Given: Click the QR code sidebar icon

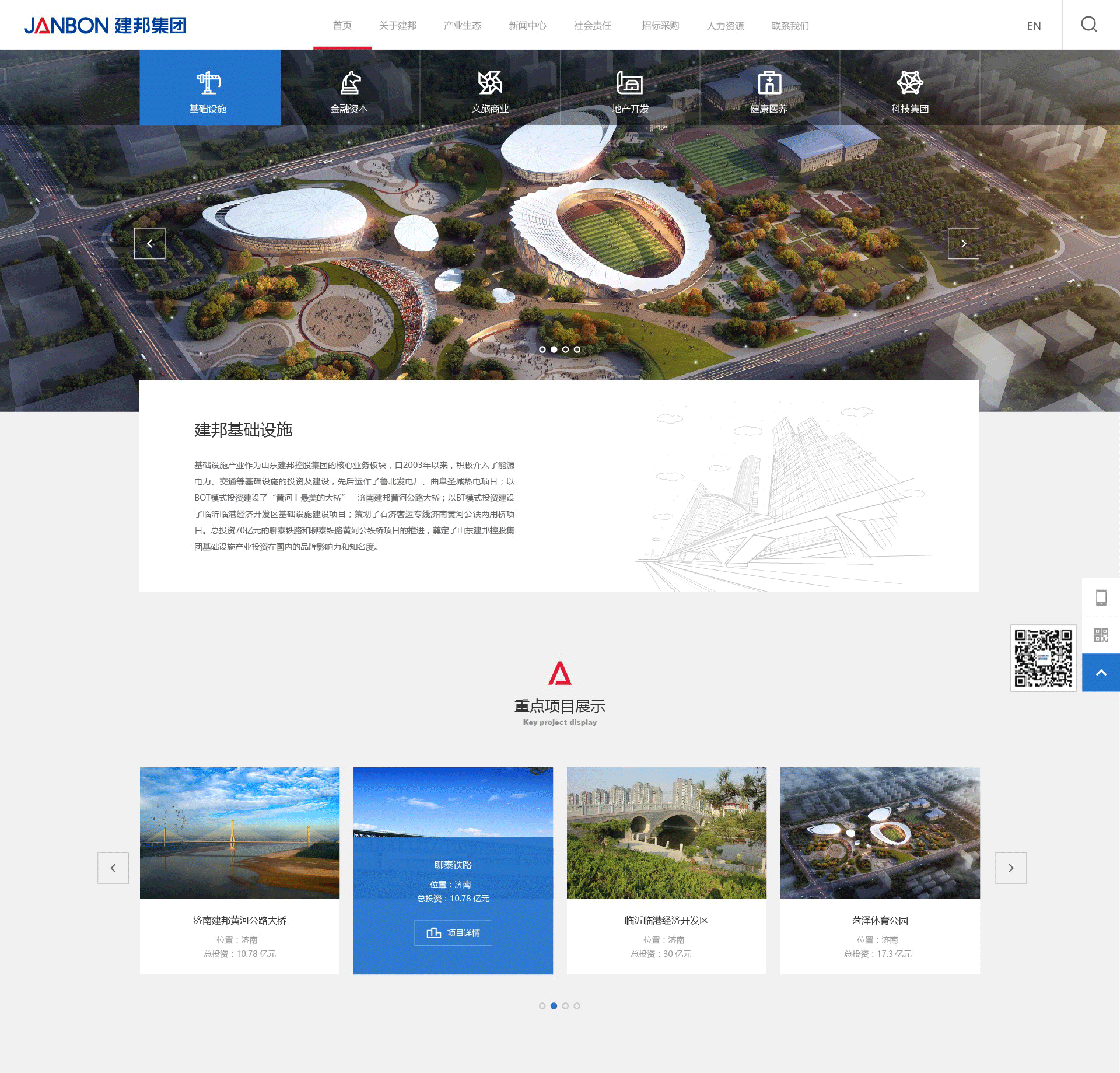Looking at the screenshot, I should [1101, 635].
